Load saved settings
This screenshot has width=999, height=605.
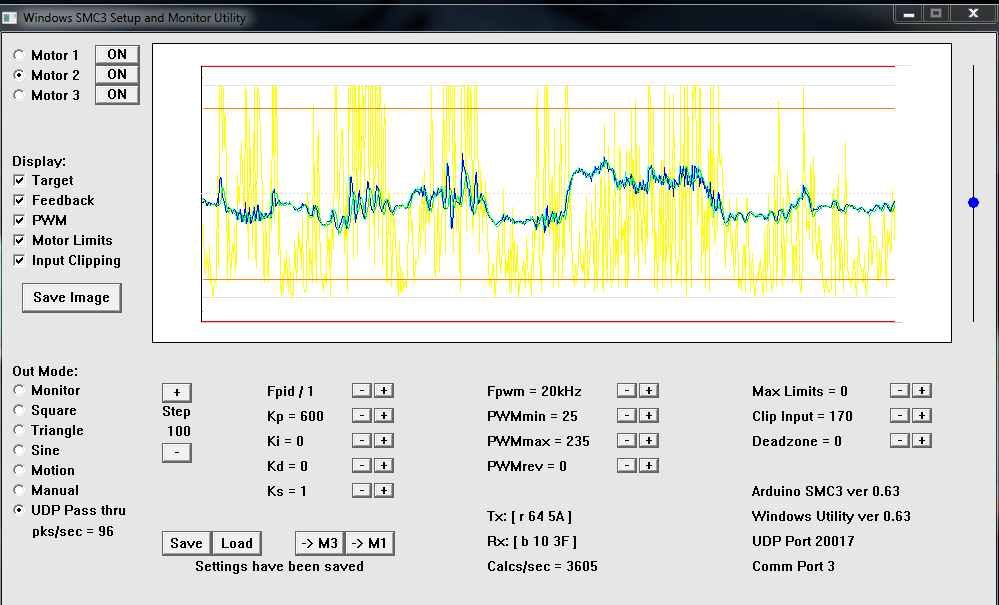[237, 543]
